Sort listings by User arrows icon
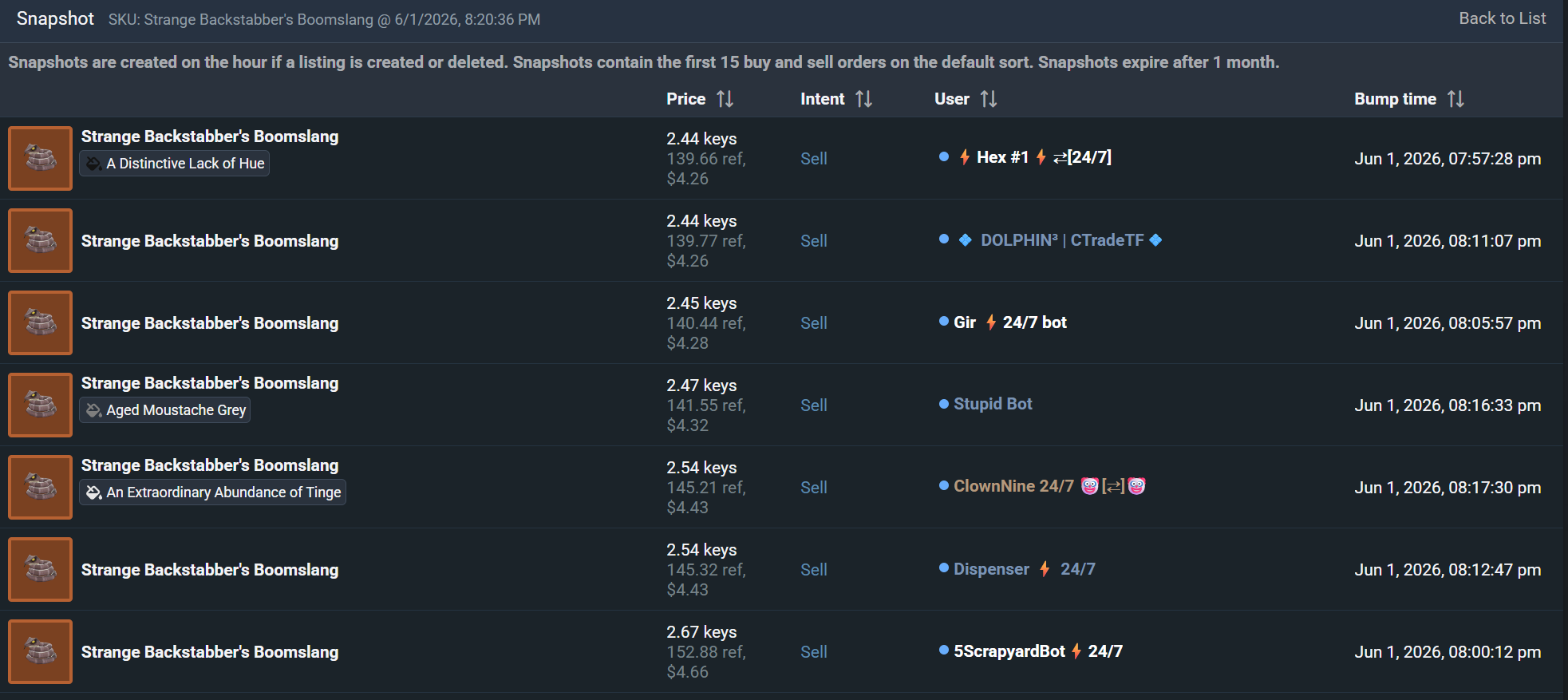The height and width of the screenshot is (700, 1568). 989,99
